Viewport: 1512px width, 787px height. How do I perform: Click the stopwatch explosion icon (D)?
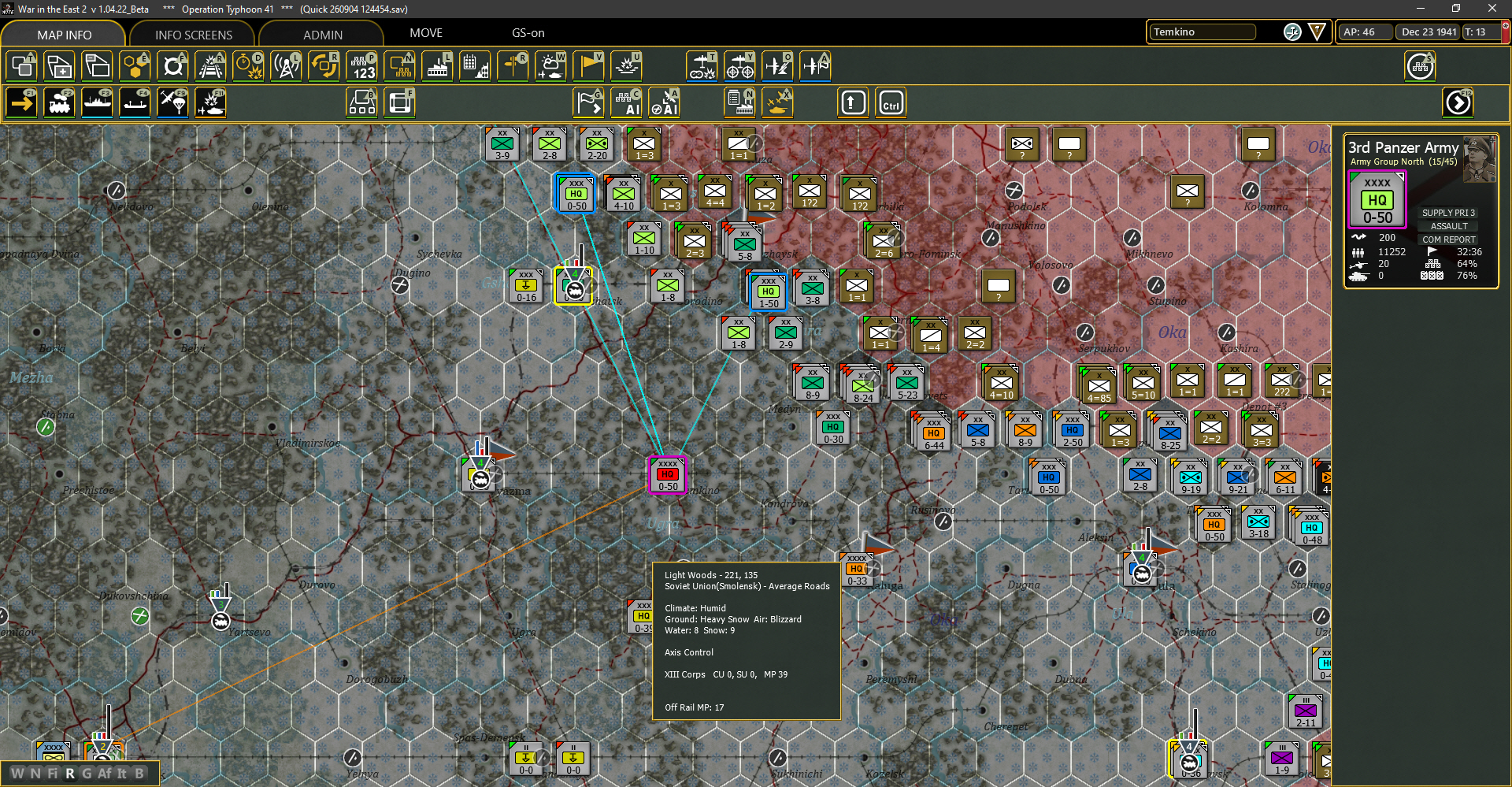tap(249, 66)
